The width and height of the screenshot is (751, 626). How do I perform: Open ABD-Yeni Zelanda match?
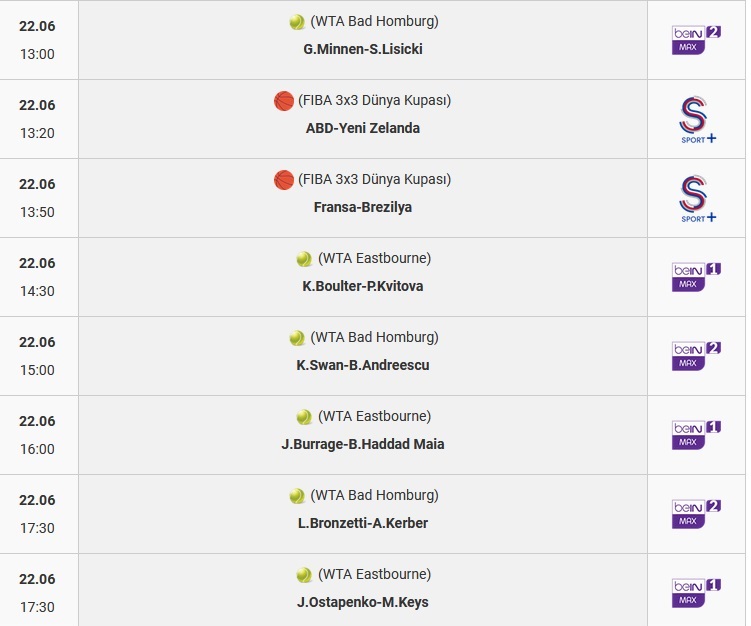coord(363,128)
